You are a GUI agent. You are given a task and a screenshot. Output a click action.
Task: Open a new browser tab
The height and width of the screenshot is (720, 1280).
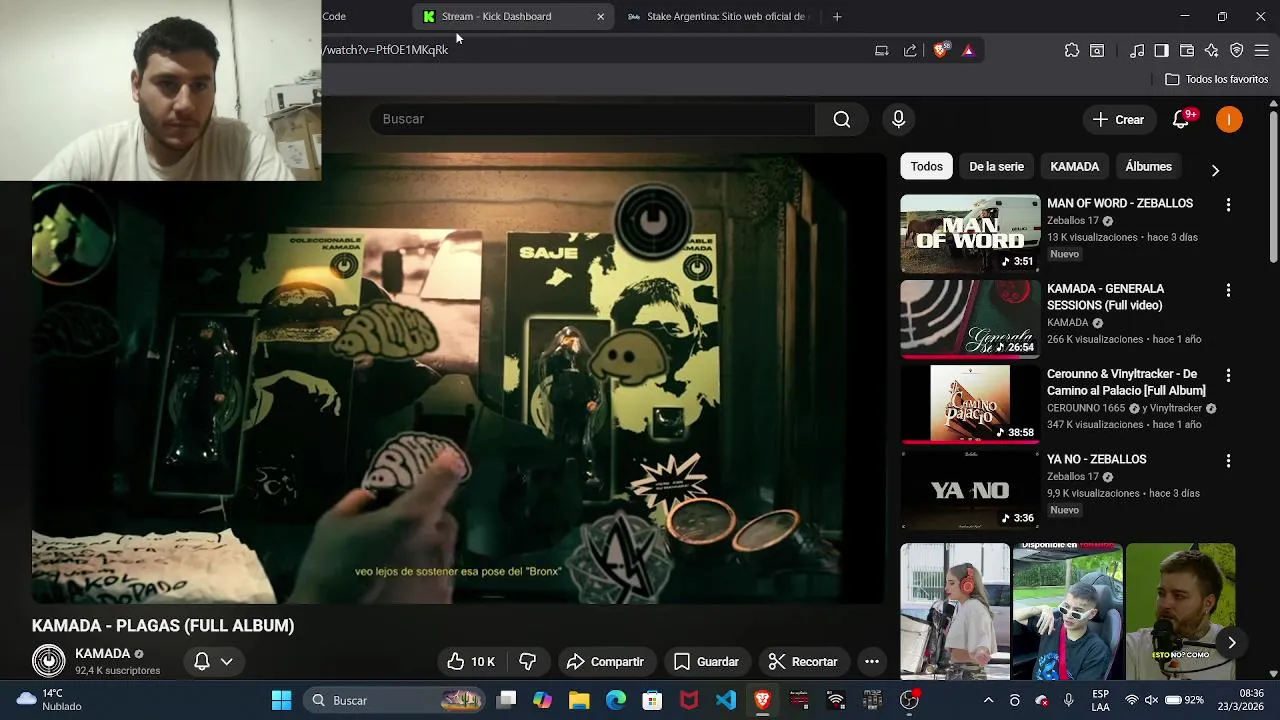click(837, 16)
